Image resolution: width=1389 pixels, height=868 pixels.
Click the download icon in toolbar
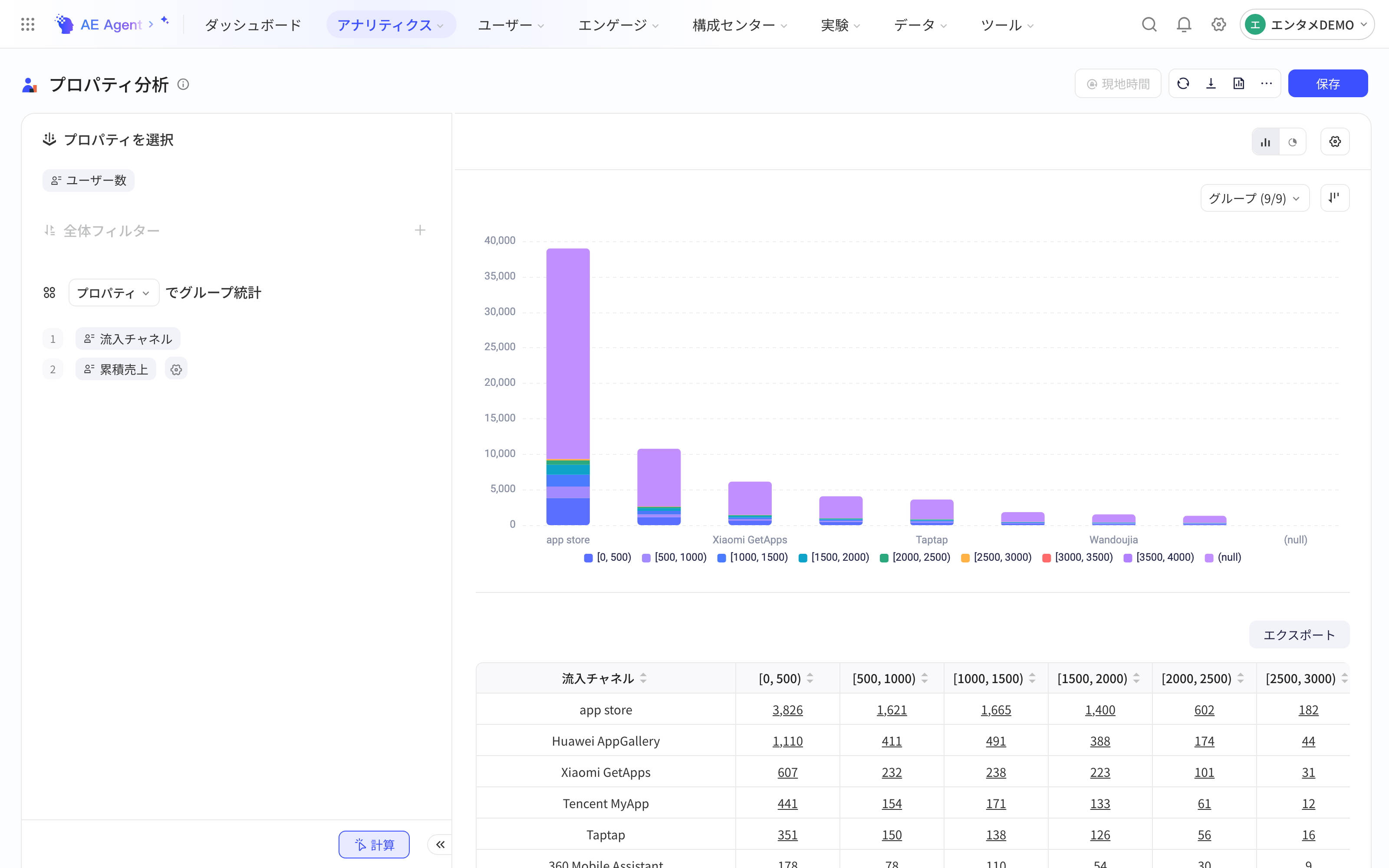1211,84
